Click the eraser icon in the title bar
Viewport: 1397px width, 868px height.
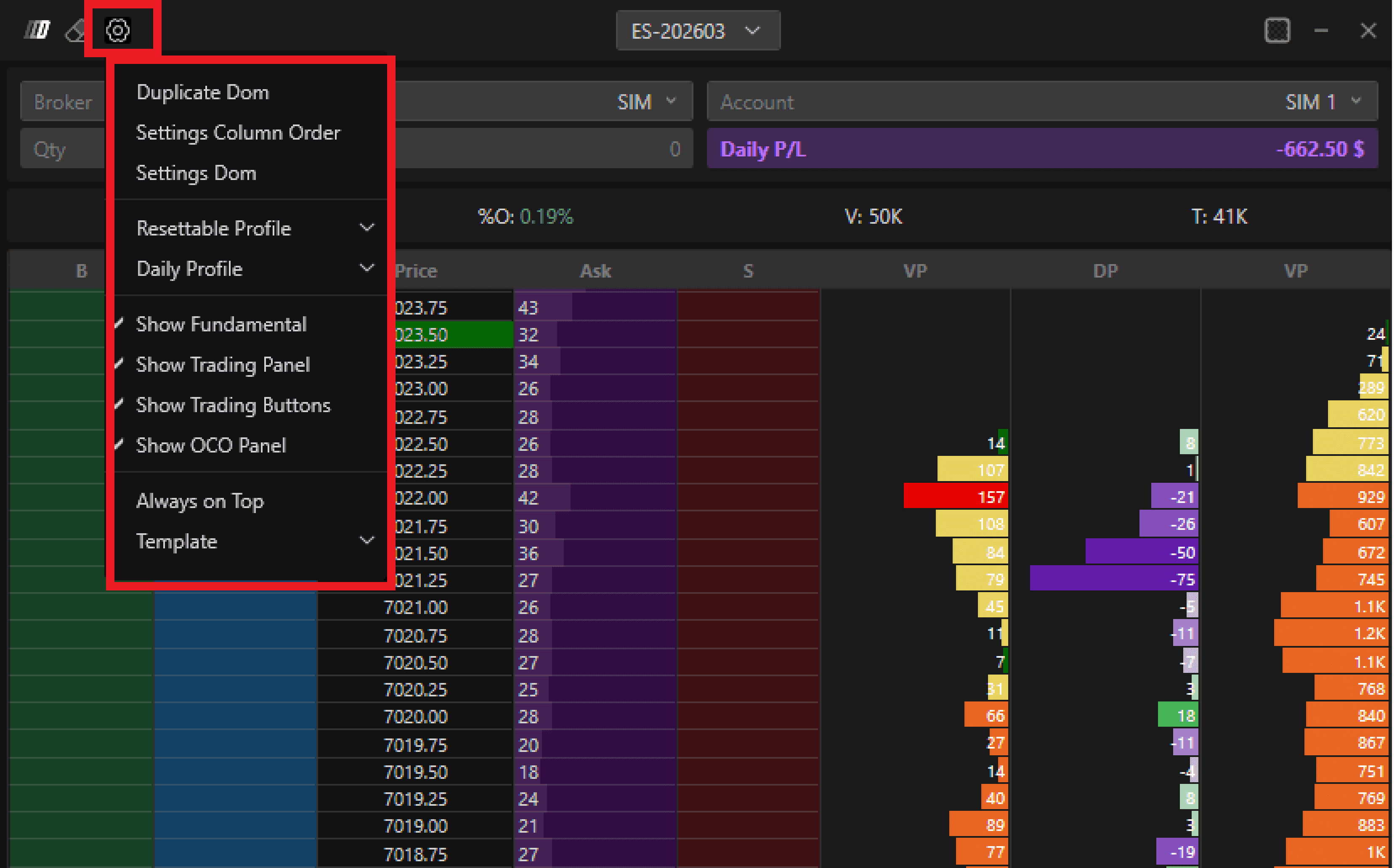coord(74,31)
